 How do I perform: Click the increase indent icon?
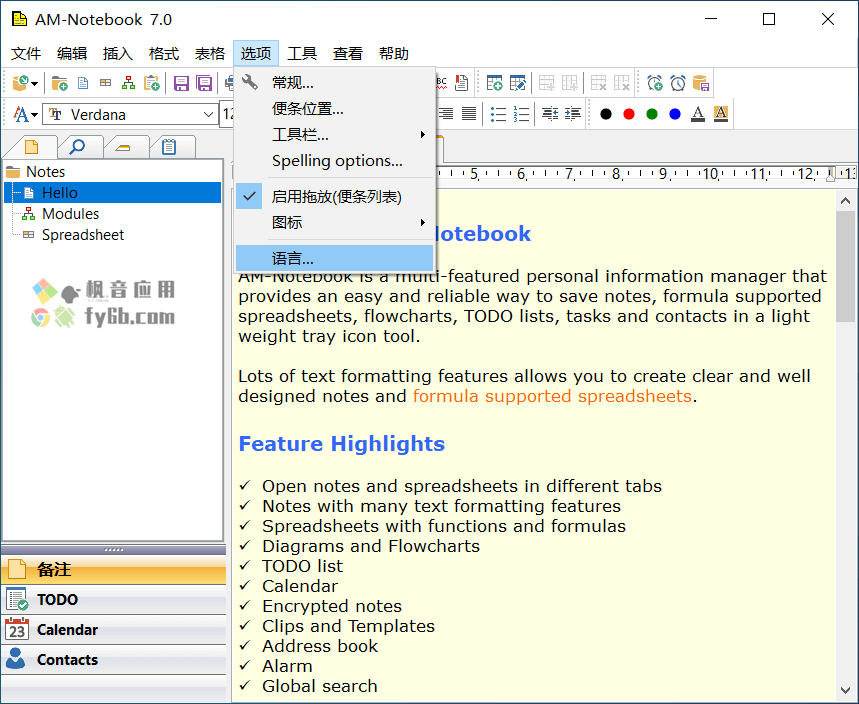tap(573, 114)
